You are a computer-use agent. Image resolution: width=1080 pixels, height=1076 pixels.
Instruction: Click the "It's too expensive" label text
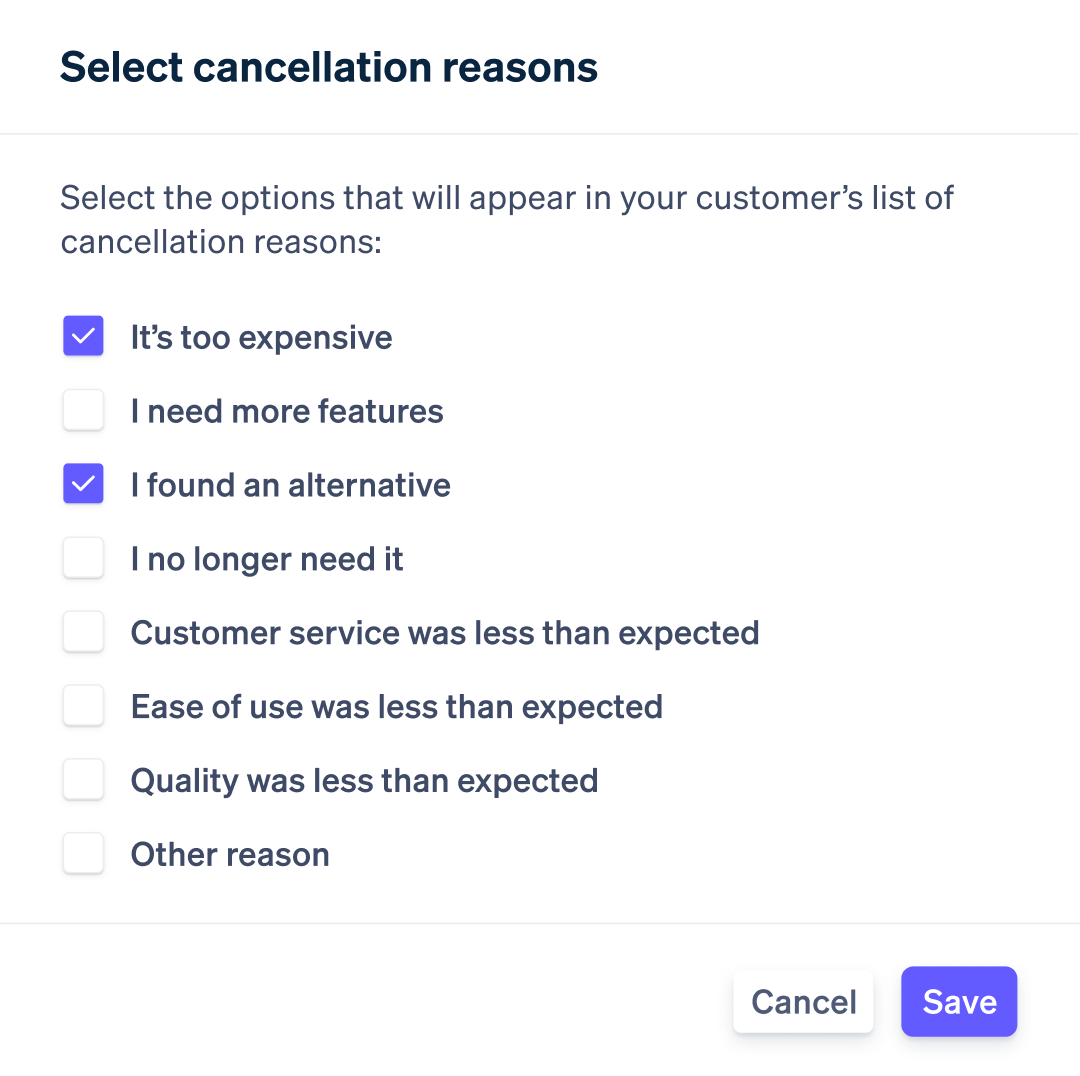point(261,338)
